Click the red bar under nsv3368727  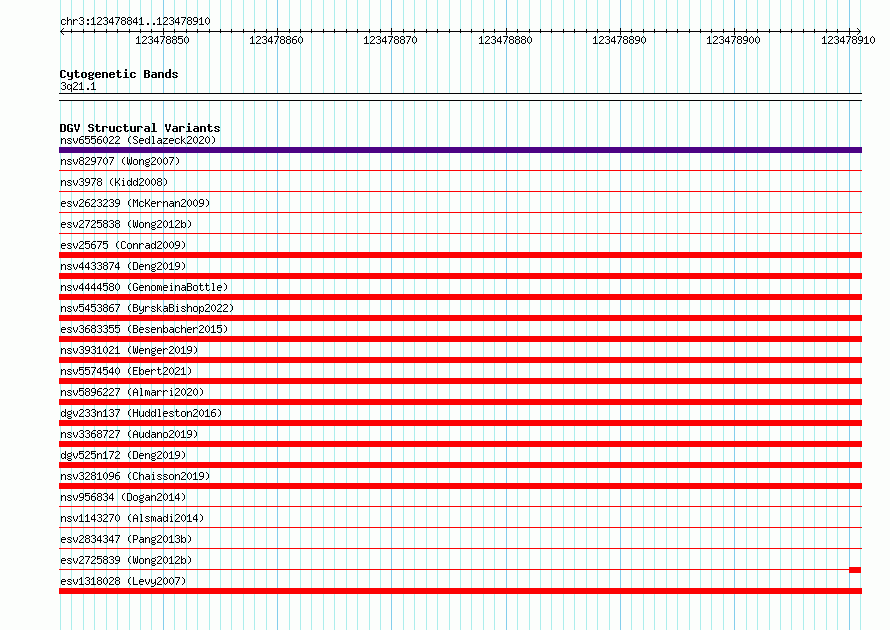pyautogui.click(x=460, y=444)
